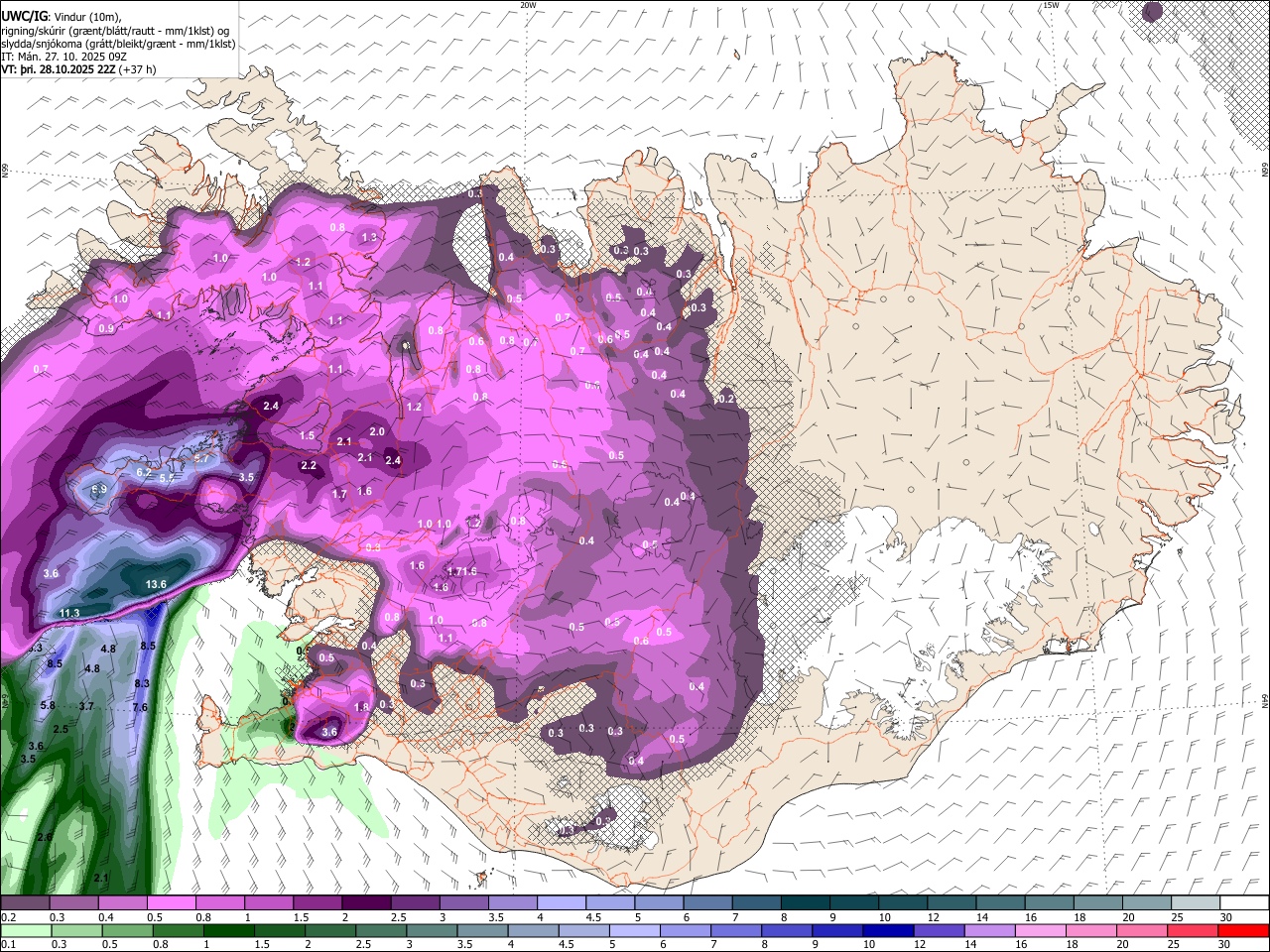Click the 7.6 rain value label

click(x=140, y=708)
